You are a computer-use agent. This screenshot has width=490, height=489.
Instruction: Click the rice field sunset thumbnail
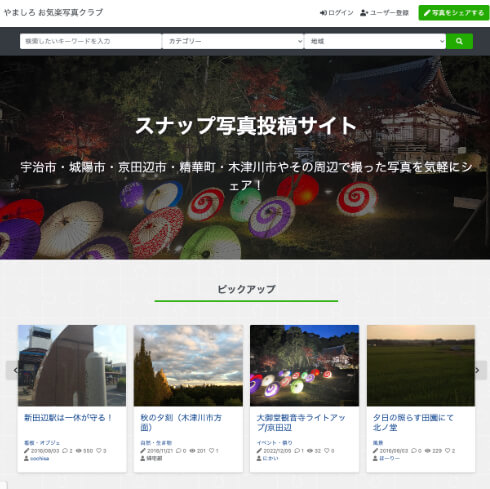tap(421, 366)
